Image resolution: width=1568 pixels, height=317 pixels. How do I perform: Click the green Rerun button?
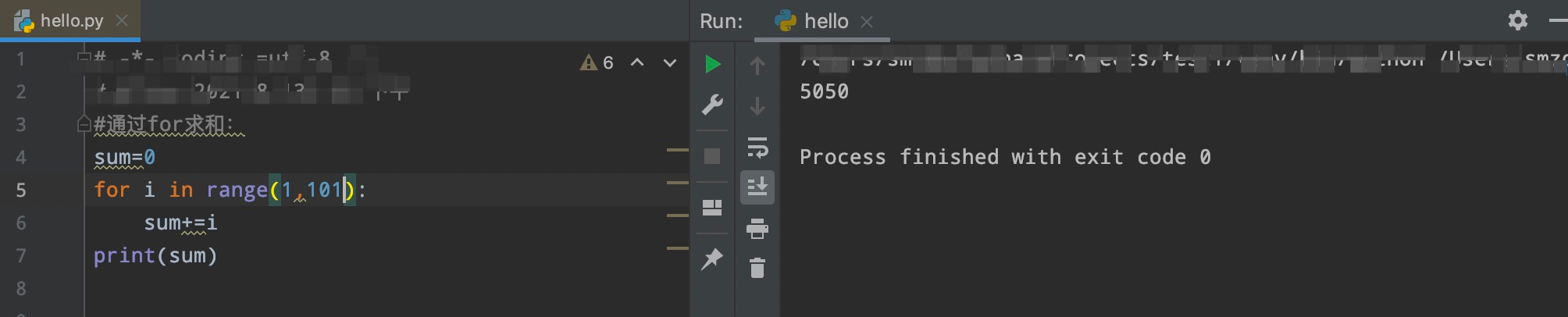click(x=712, y=64)
